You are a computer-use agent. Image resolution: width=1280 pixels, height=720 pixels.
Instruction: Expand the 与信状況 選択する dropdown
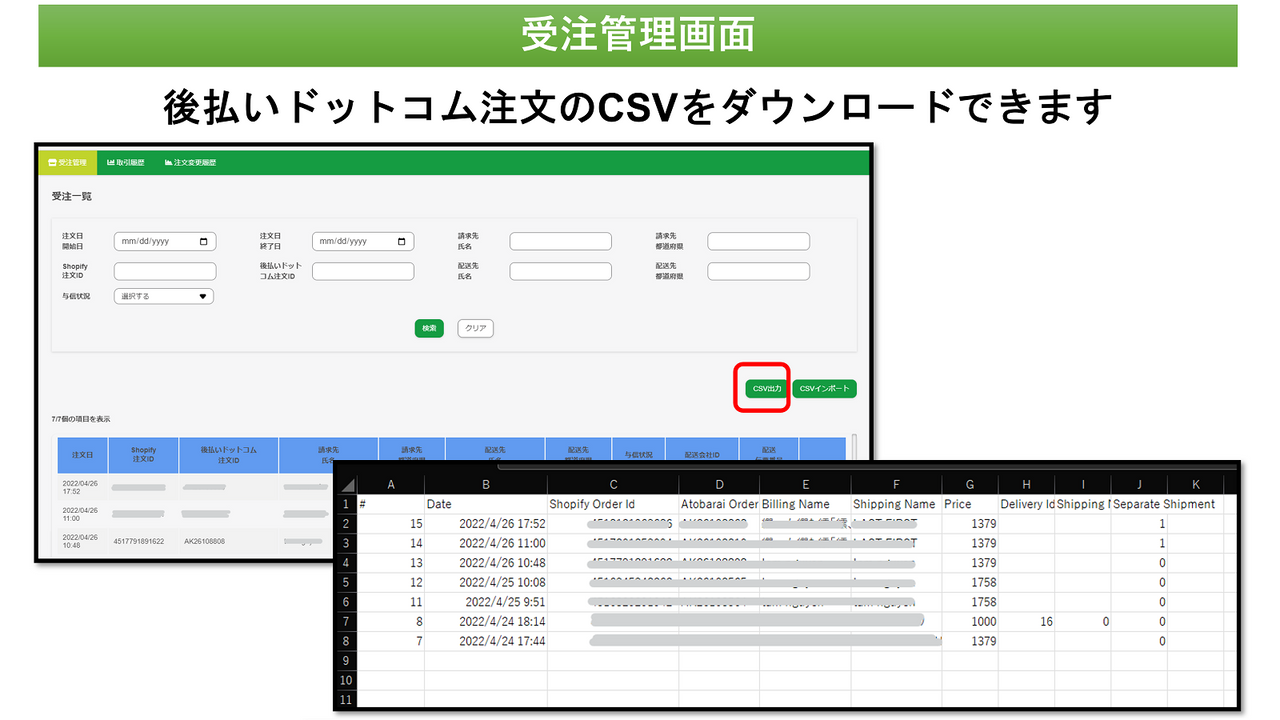164,296
